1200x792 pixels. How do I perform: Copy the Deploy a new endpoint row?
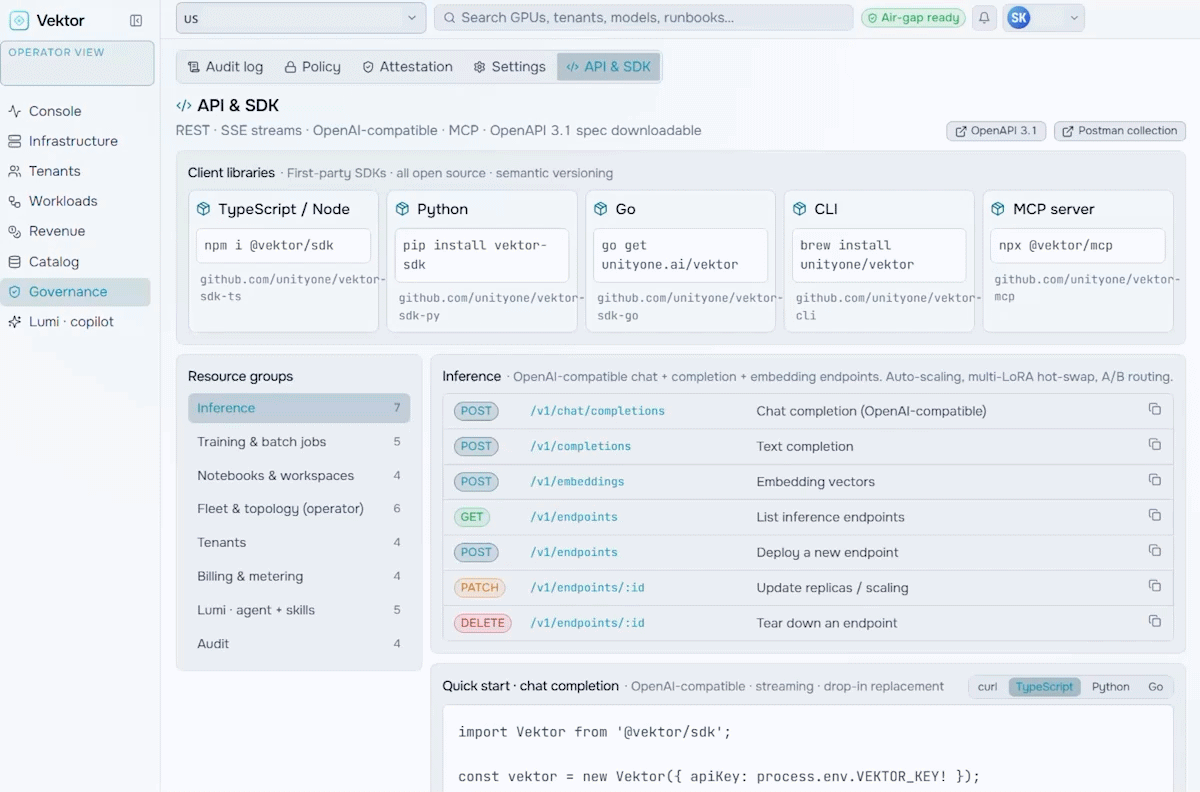click(x=1155, y=551)
